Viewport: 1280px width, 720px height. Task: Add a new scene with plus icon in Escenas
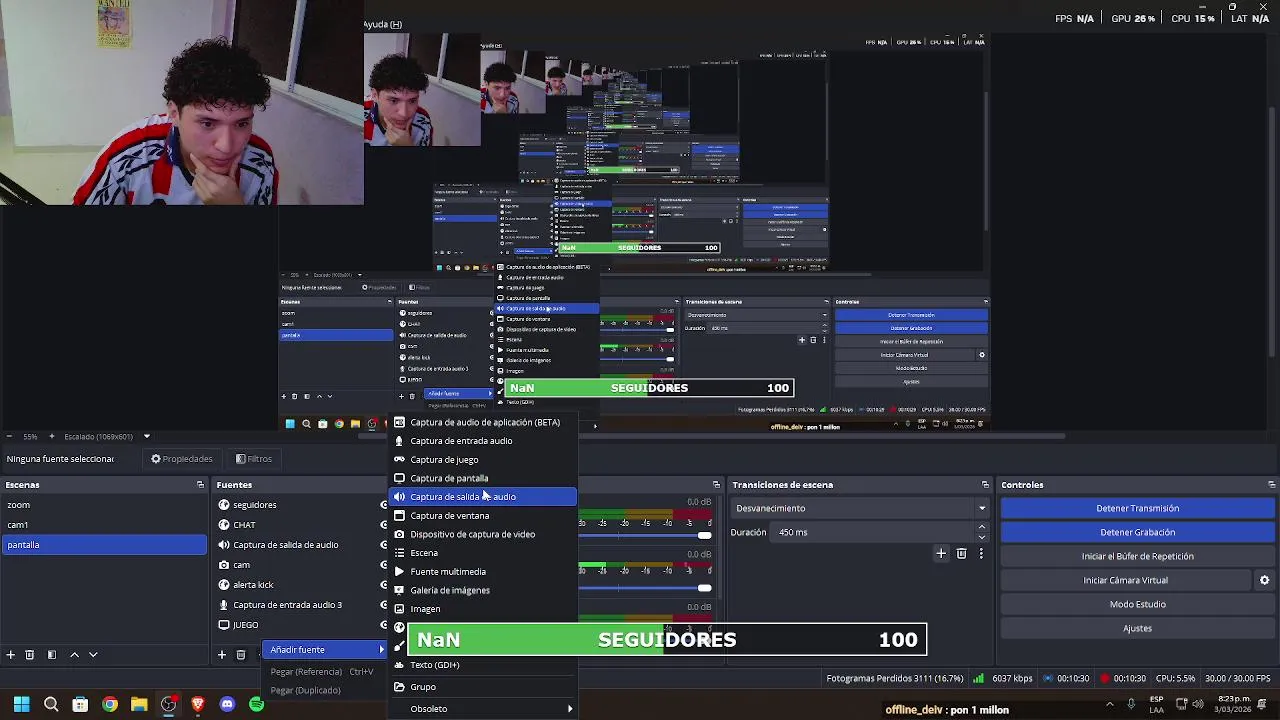pyautogui.click(x=10, y=655)
